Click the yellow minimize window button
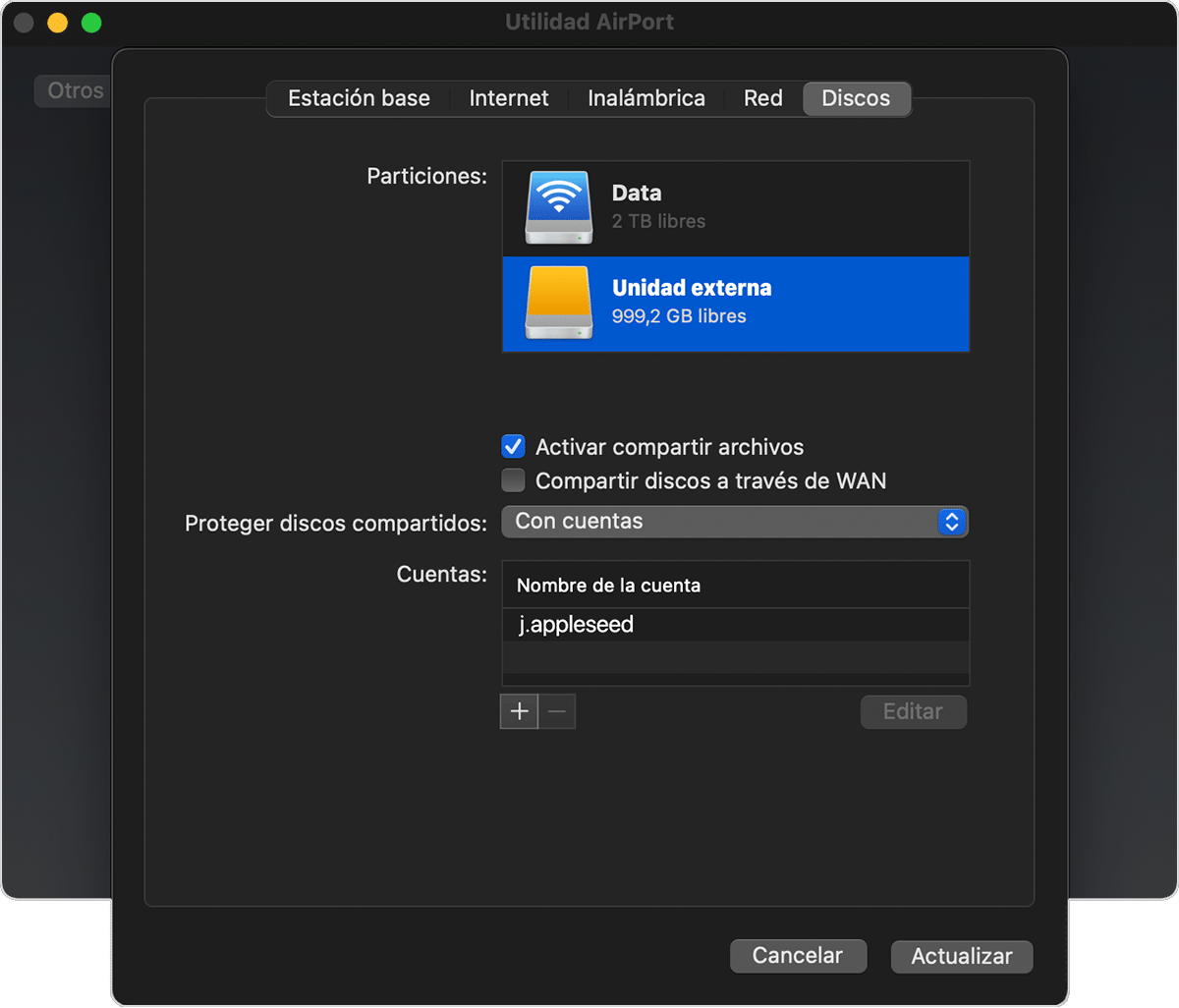Image resolution: width=1179 pixels, height=1008 pixels. click(x=58, y=23)
